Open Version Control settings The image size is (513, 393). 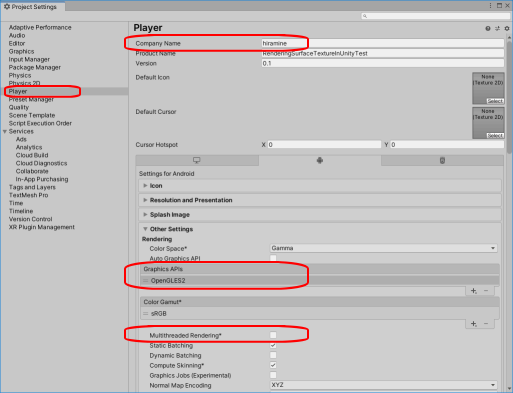click(x=31, y=219)
